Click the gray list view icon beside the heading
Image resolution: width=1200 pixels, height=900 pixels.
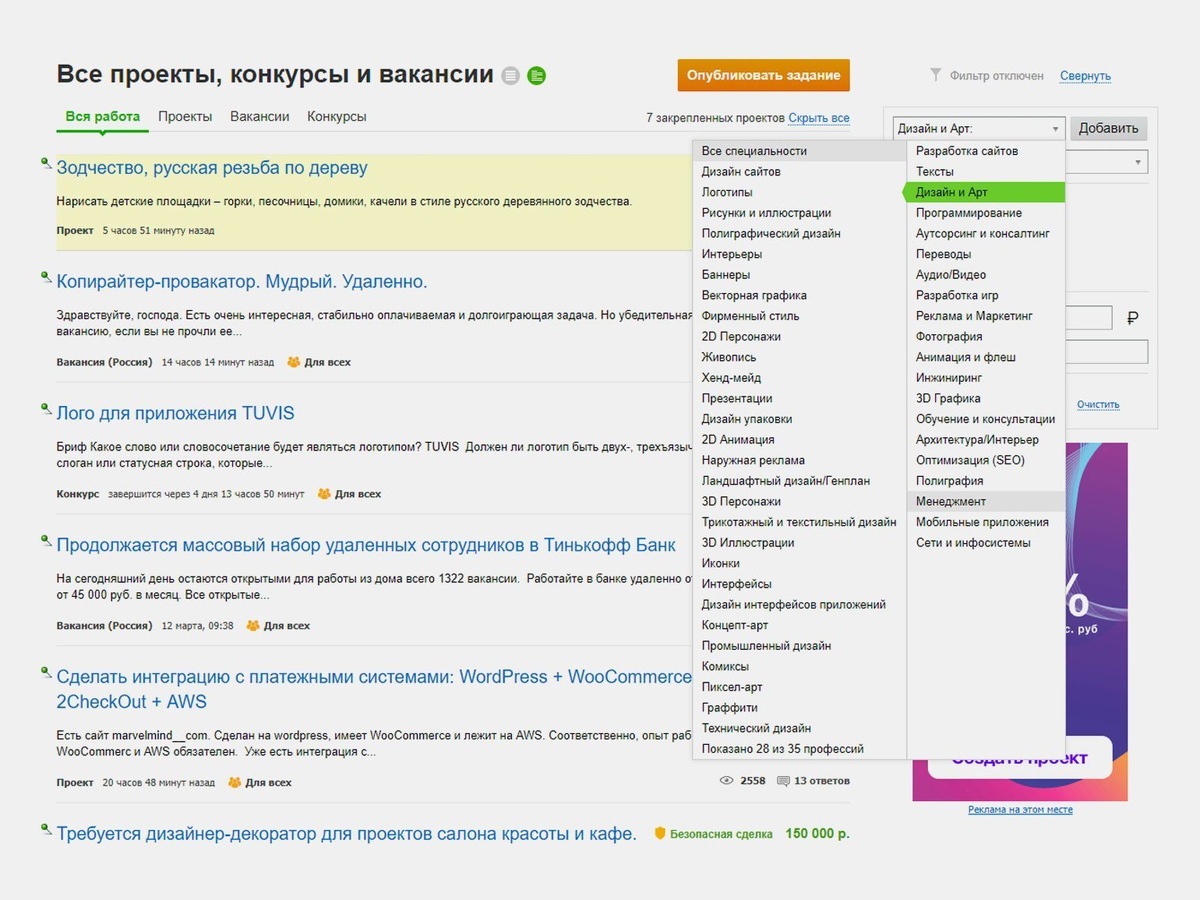511,75
